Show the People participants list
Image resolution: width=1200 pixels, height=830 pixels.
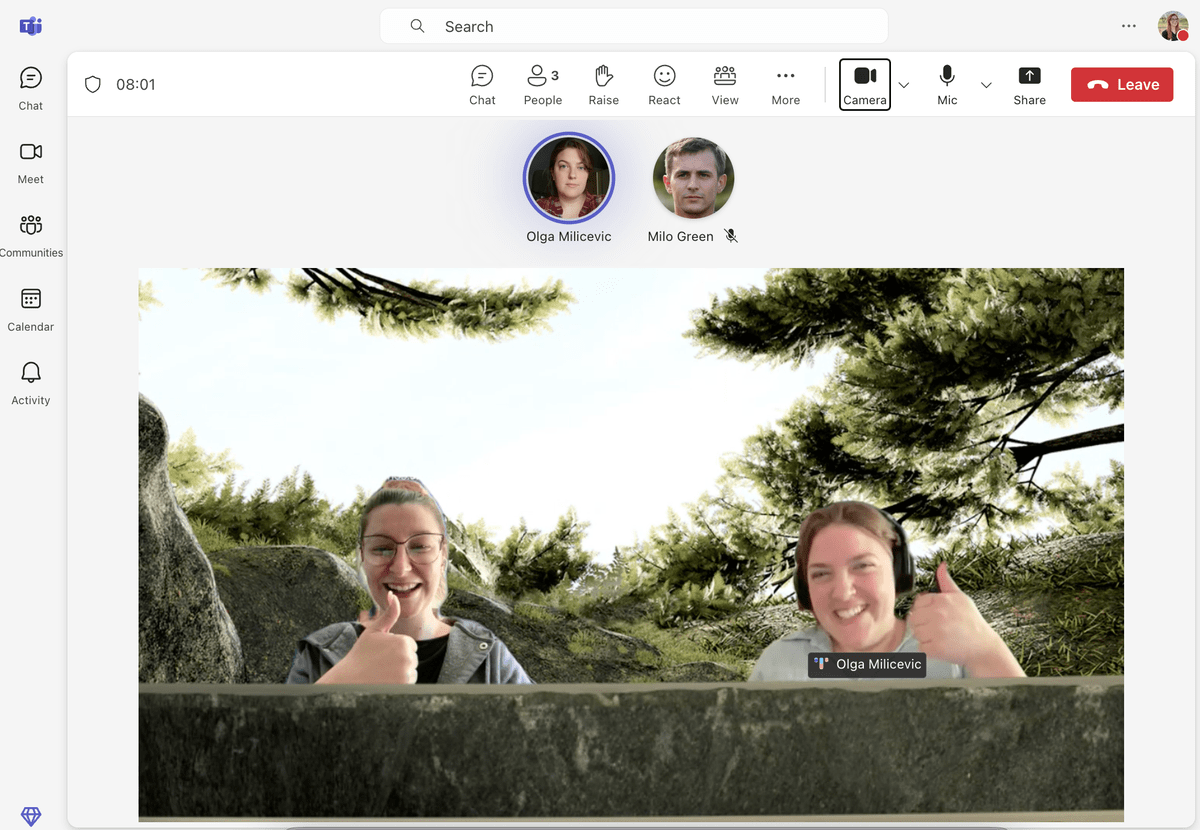click(x=542, y=85)
